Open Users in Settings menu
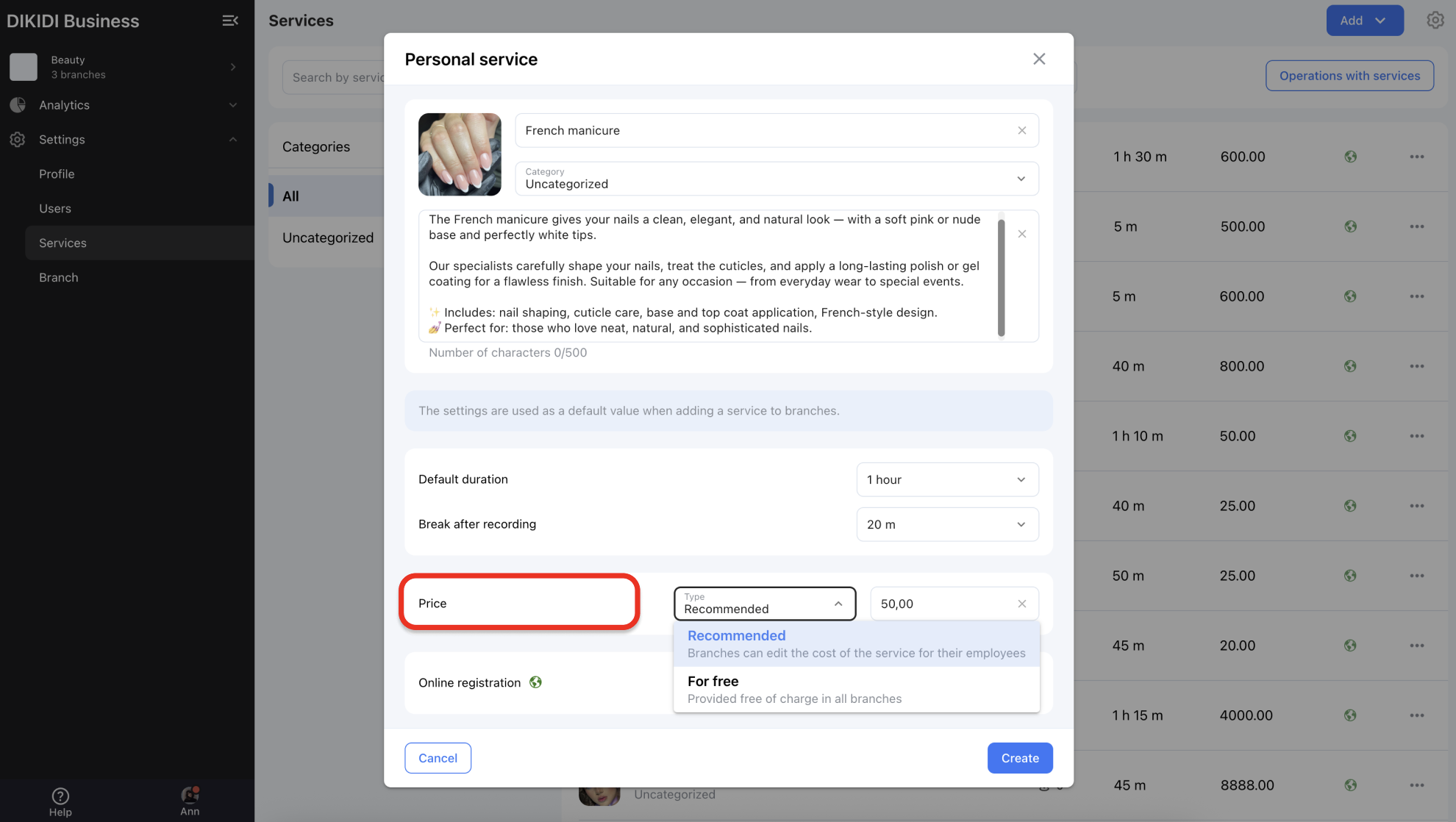The width and height of the screenshot is (1456, 822). pyautogui.click(x=55, y=208)
